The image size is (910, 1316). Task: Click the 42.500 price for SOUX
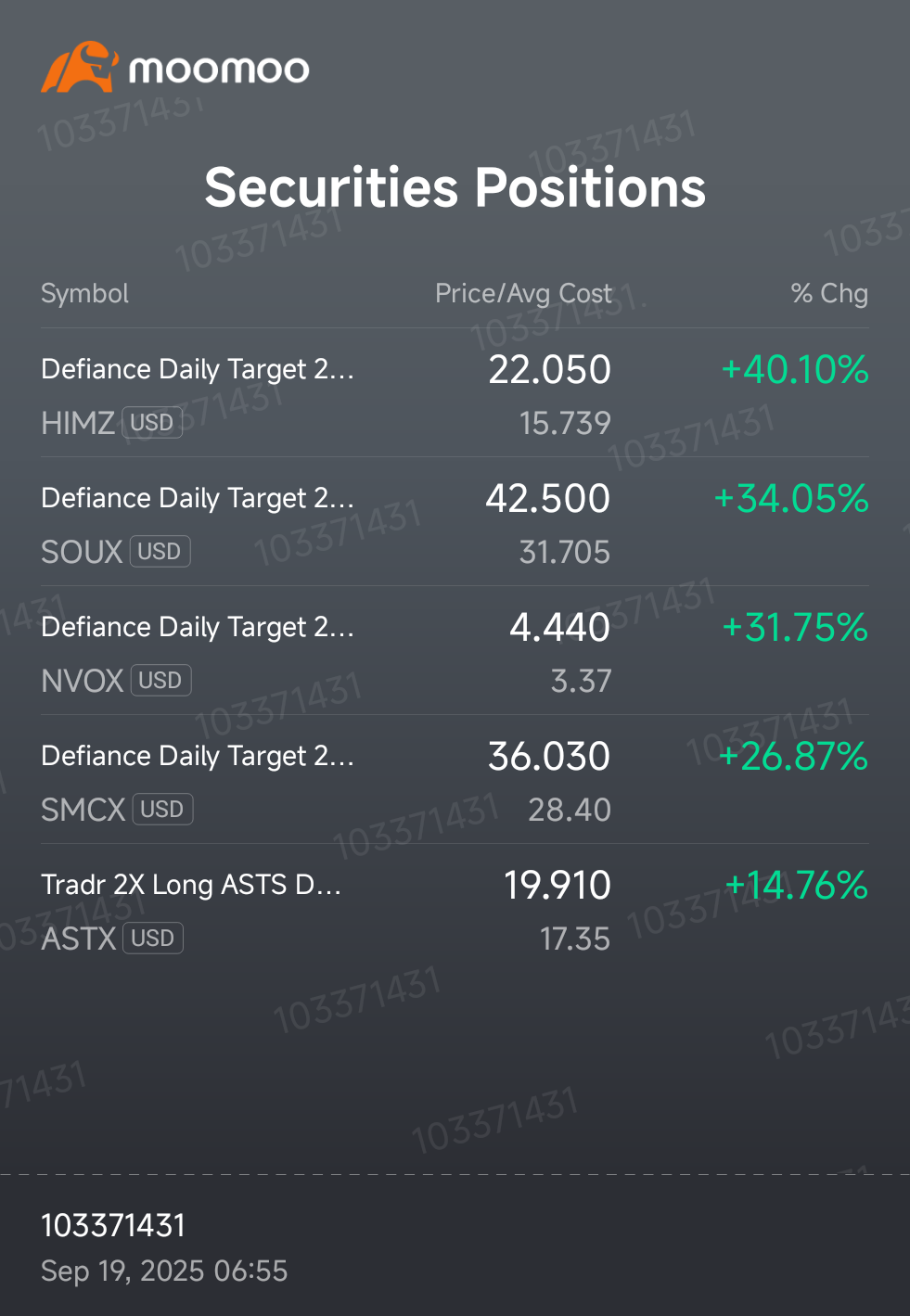pyautogui.click(x=548, y=499)
